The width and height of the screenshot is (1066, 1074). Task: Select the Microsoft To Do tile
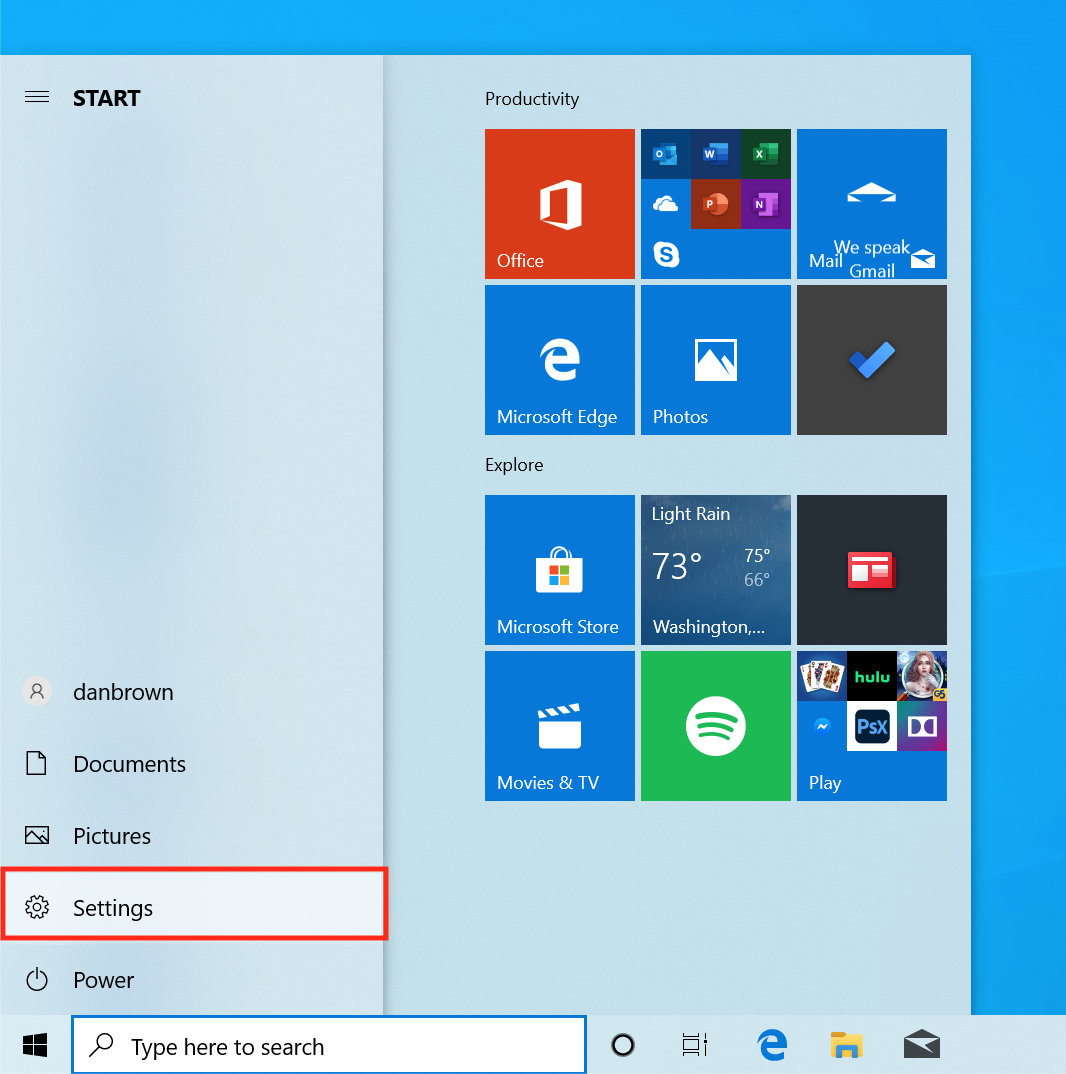click(871, 360)
